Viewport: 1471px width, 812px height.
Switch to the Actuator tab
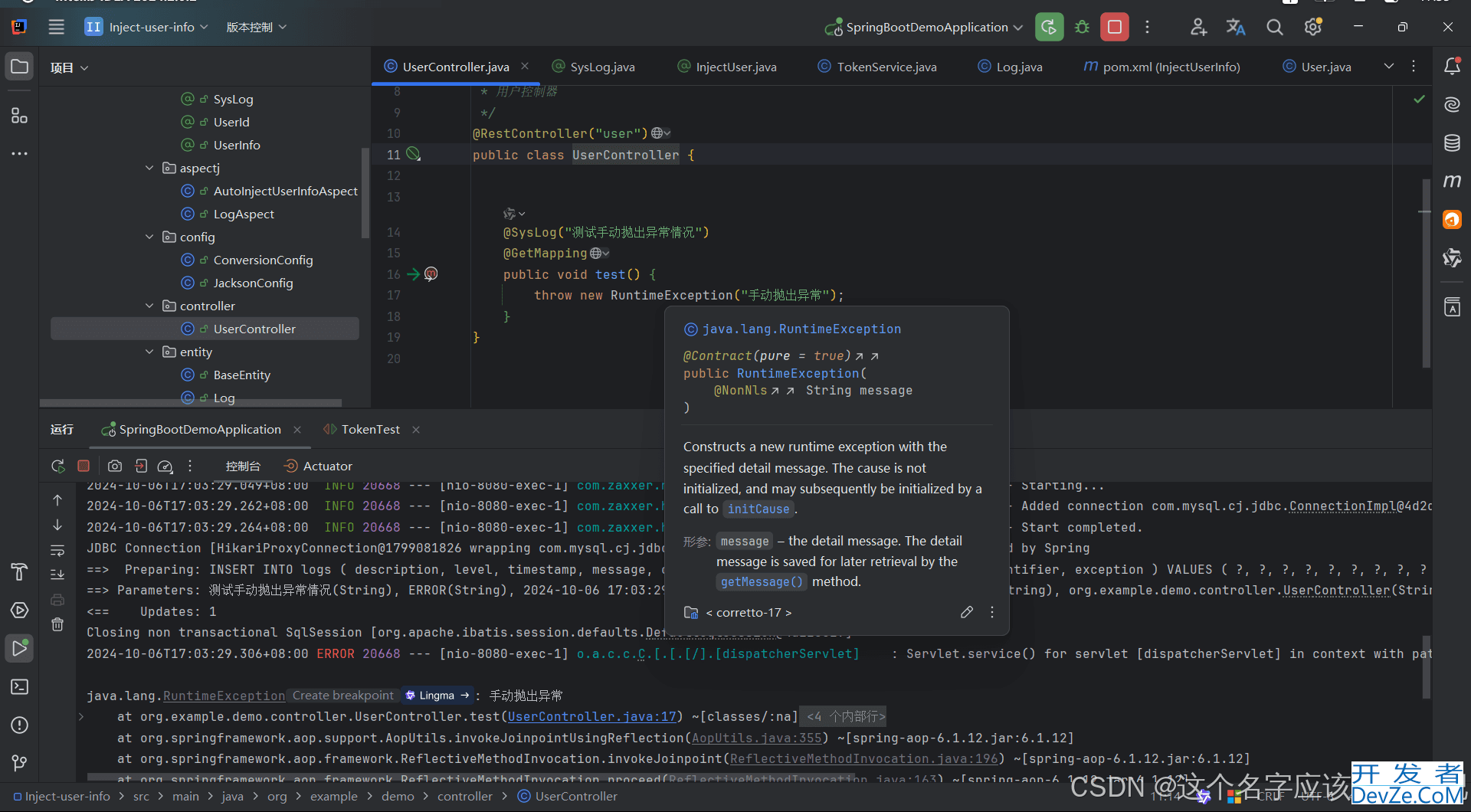point(327,466)
